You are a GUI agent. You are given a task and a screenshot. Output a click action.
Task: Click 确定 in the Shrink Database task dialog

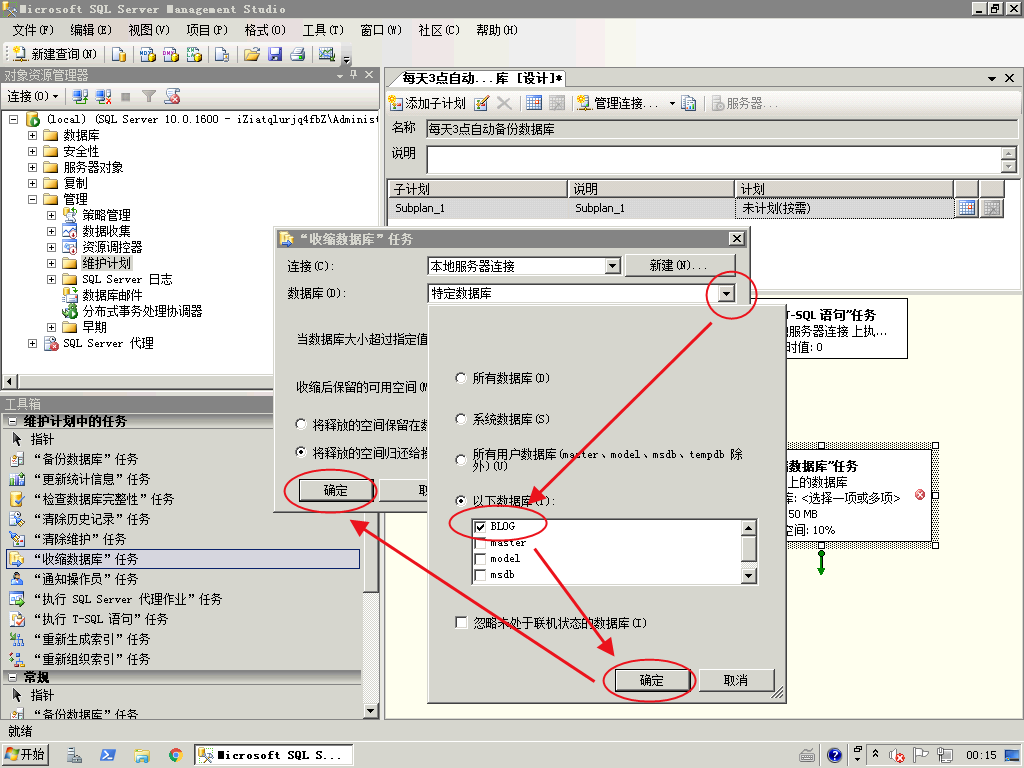point(336,490)
